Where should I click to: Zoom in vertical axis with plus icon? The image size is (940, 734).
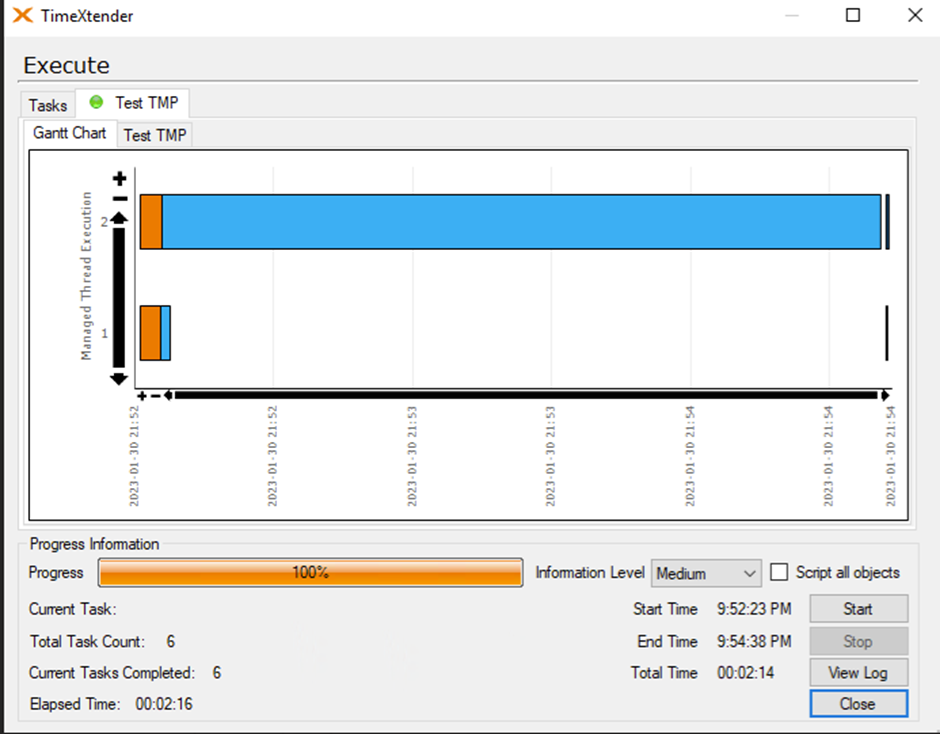[x=119, y=178]
